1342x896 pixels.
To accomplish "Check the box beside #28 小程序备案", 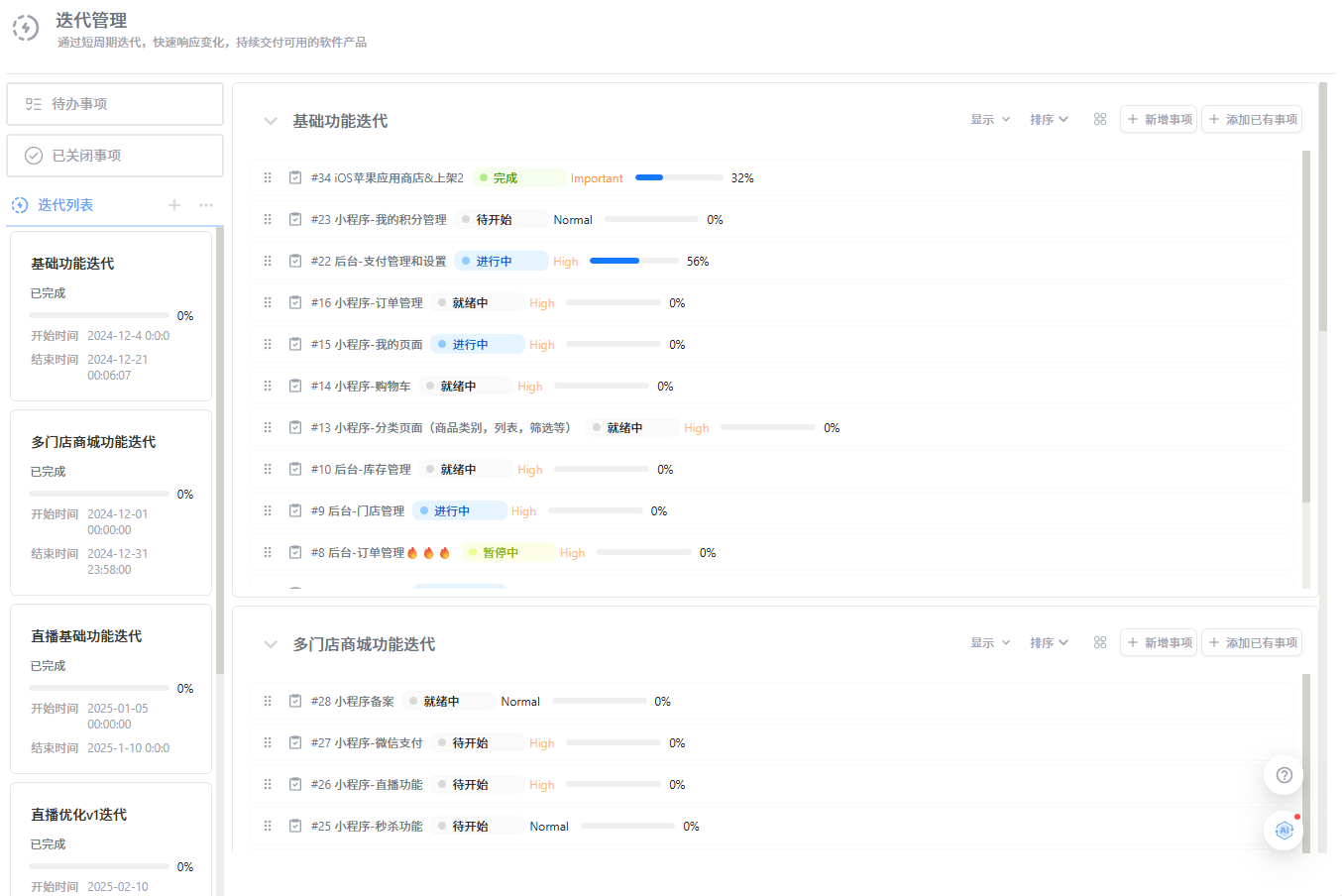I will coord(295,701).
